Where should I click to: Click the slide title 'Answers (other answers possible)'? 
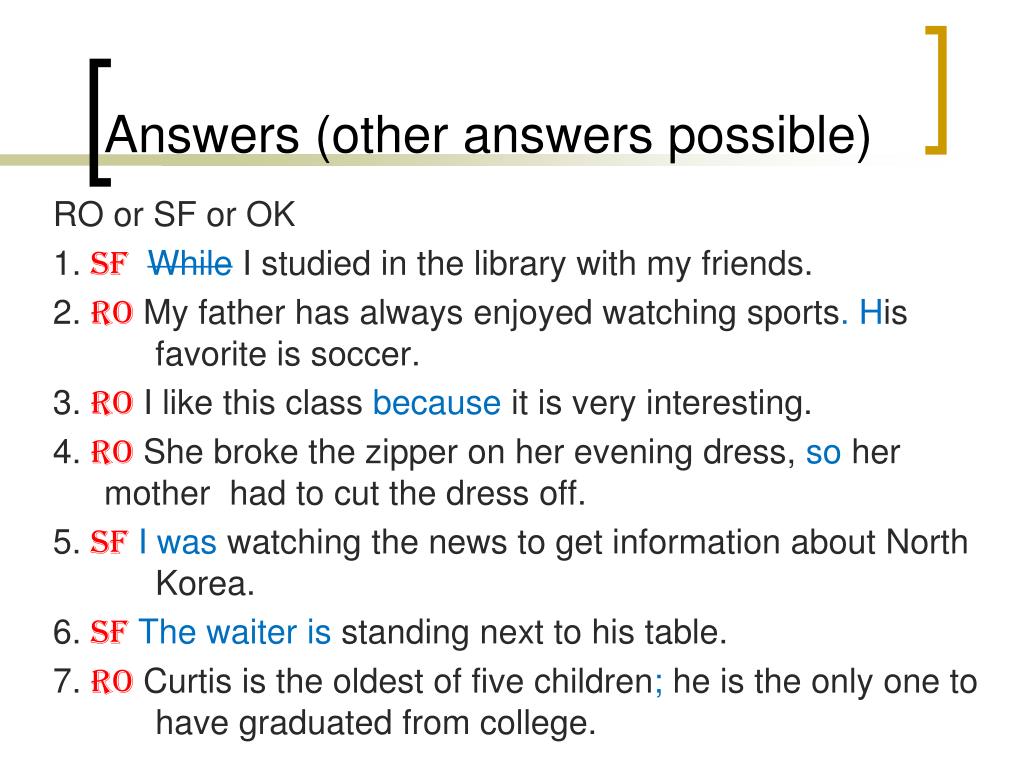(488, 136)
